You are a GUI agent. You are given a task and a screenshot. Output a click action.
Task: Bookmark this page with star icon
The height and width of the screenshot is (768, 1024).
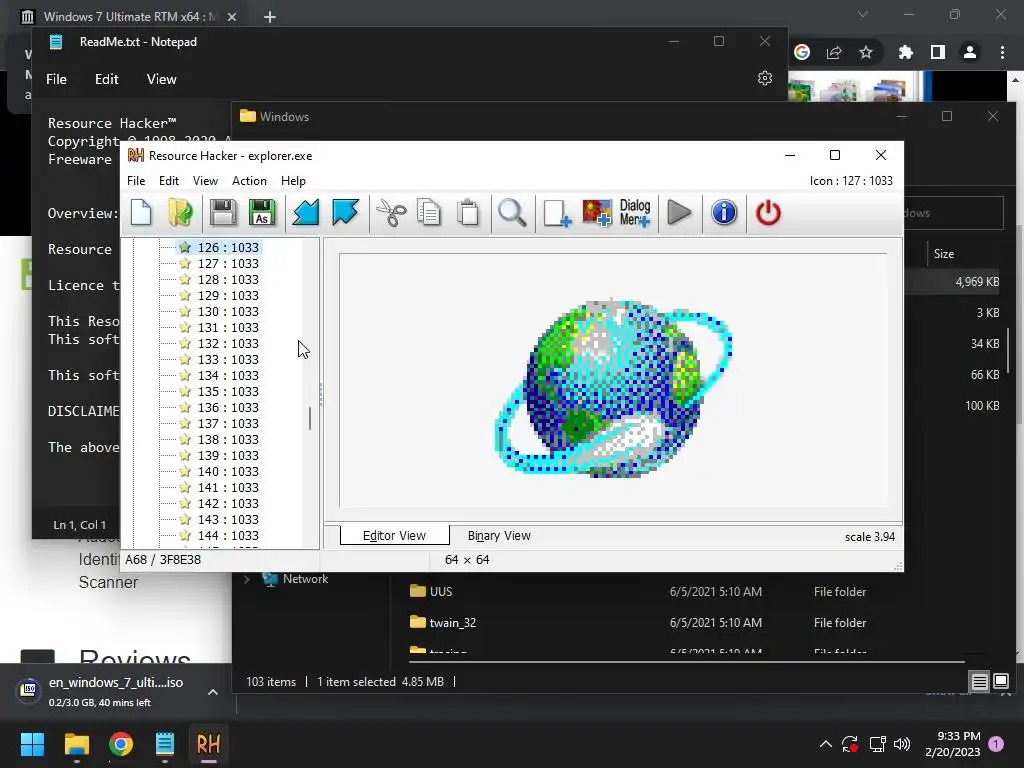click(x=866, y=52)
